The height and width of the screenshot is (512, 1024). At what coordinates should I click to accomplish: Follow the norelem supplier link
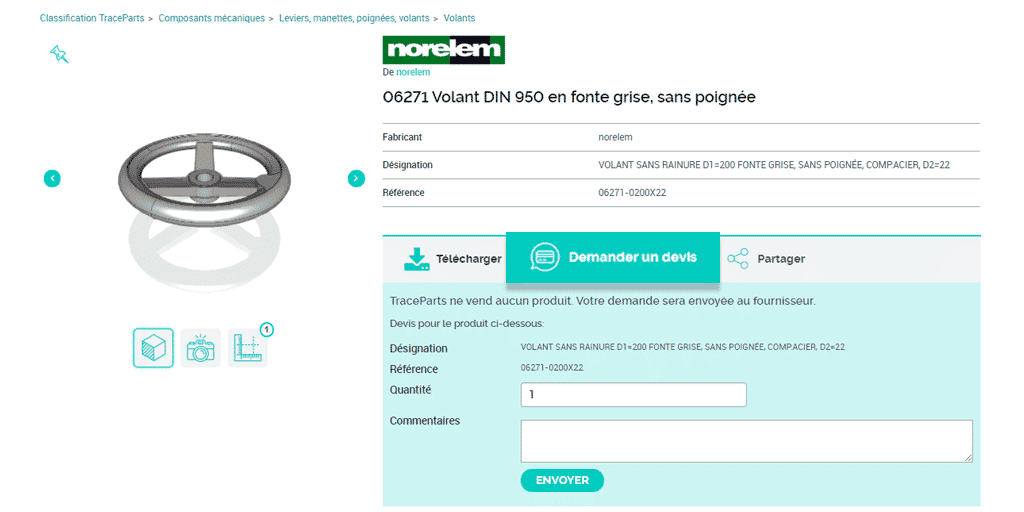pos(413,72)
